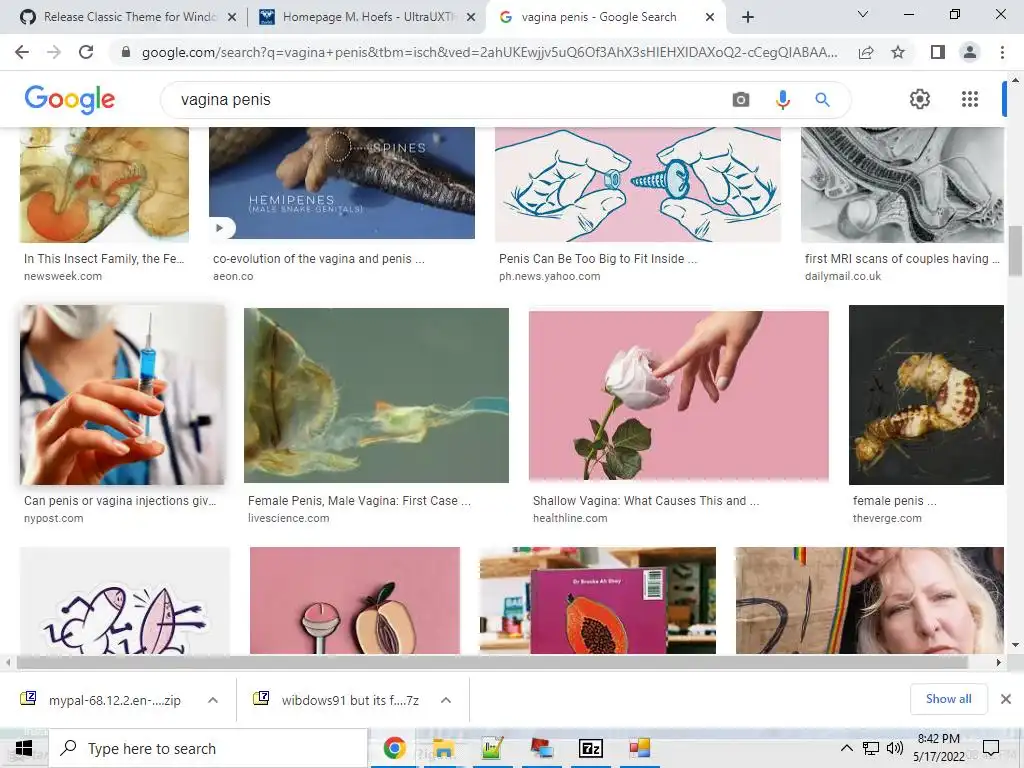Open the network icon in tray
This screenshot has width=1024, height=768.
pyautogui.click(x=871, y=748)
